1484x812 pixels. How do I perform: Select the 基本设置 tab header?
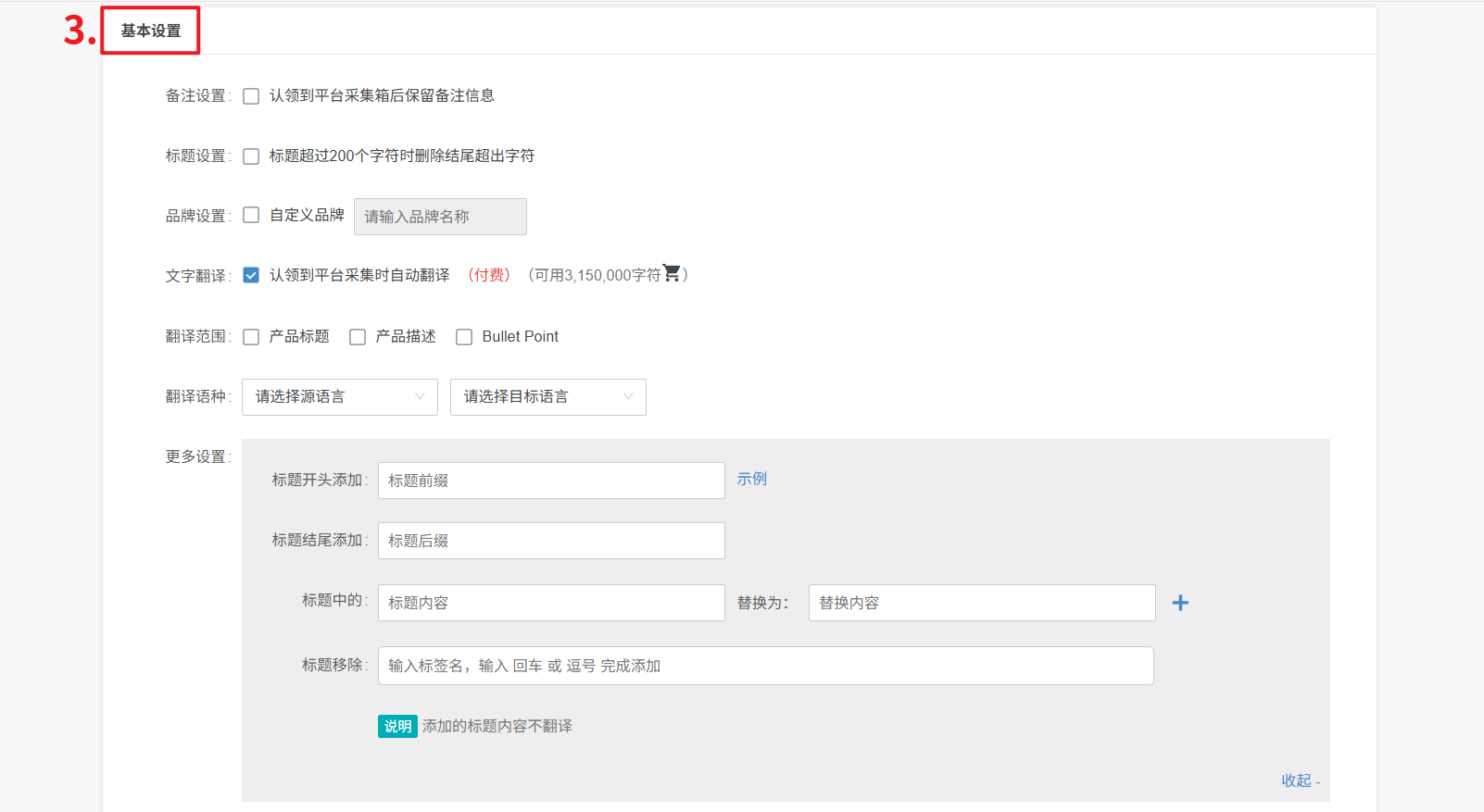pyautogui.click(x=151, y=31)
